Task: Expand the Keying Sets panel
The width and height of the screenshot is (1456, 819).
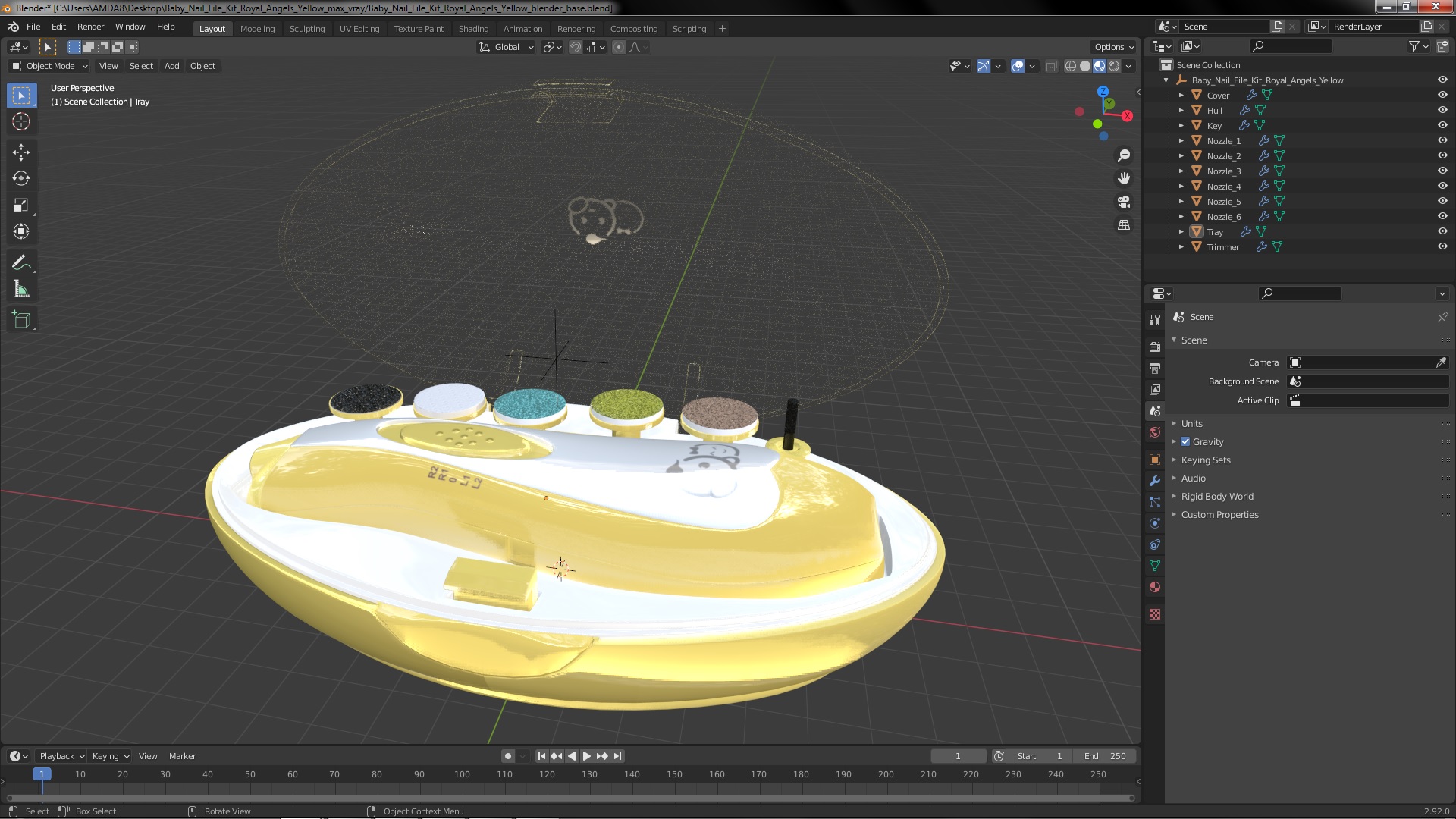Action: 1205,460
